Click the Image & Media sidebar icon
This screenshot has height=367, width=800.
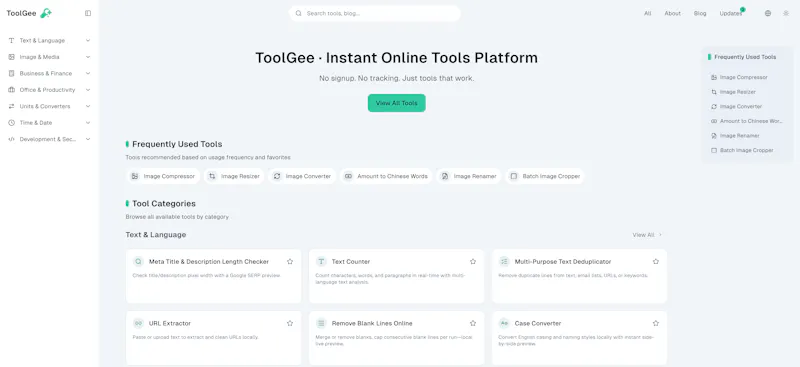[x=11, y=57]
